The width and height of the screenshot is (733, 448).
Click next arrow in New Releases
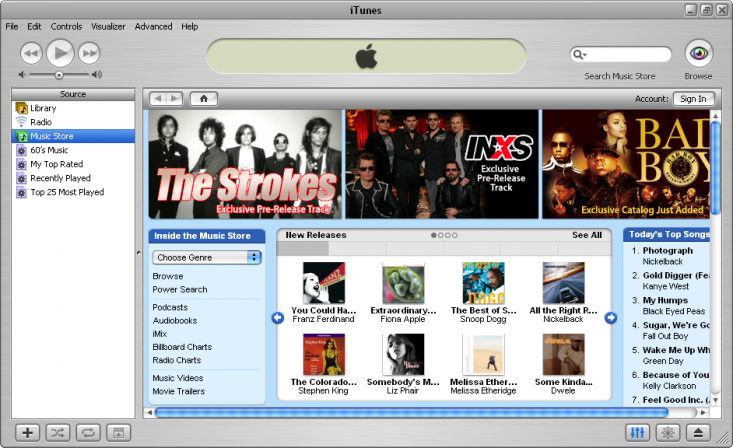(610, 318)
